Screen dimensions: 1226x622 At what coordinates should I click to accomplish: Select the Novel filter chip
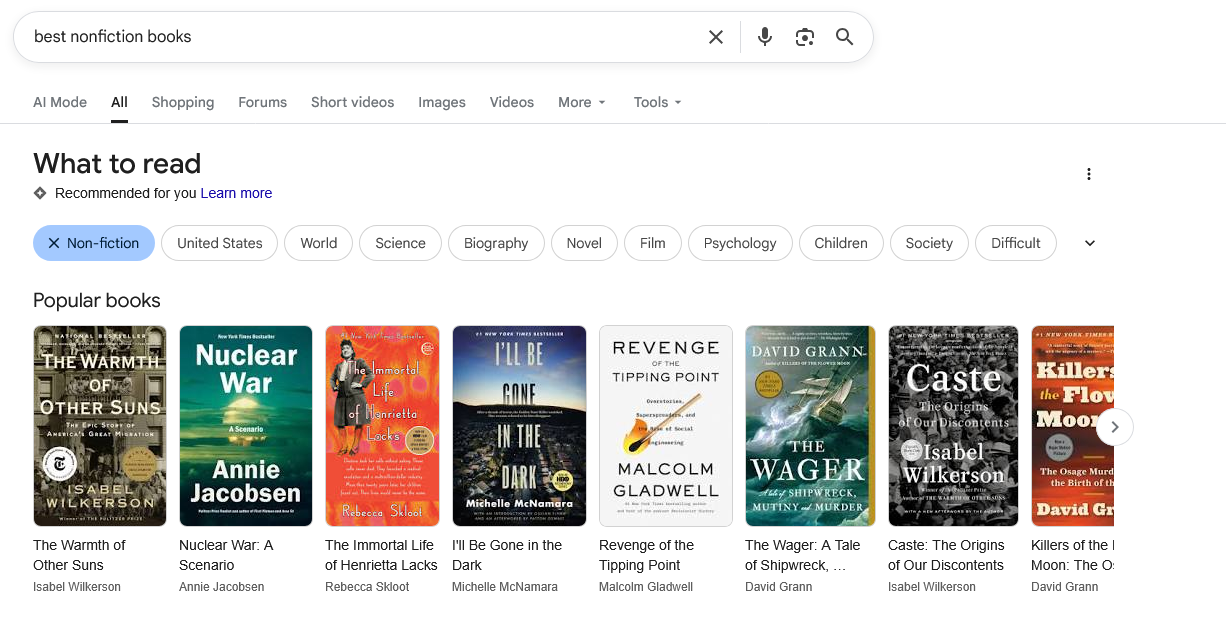(x=584, y=243)
